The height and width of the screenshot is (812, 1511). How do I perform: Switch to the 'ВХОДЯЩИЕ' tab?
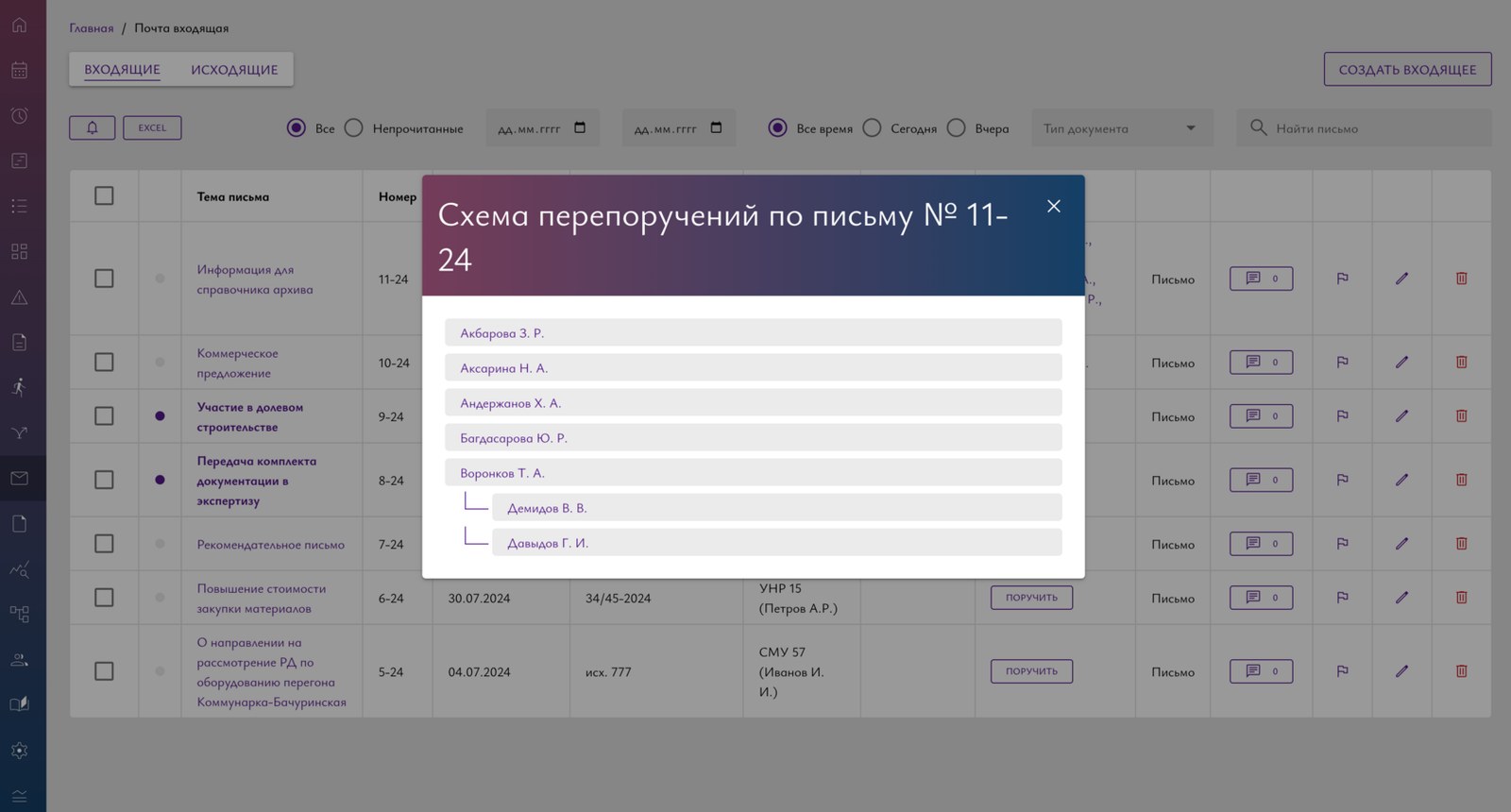(x=122, y=70)
